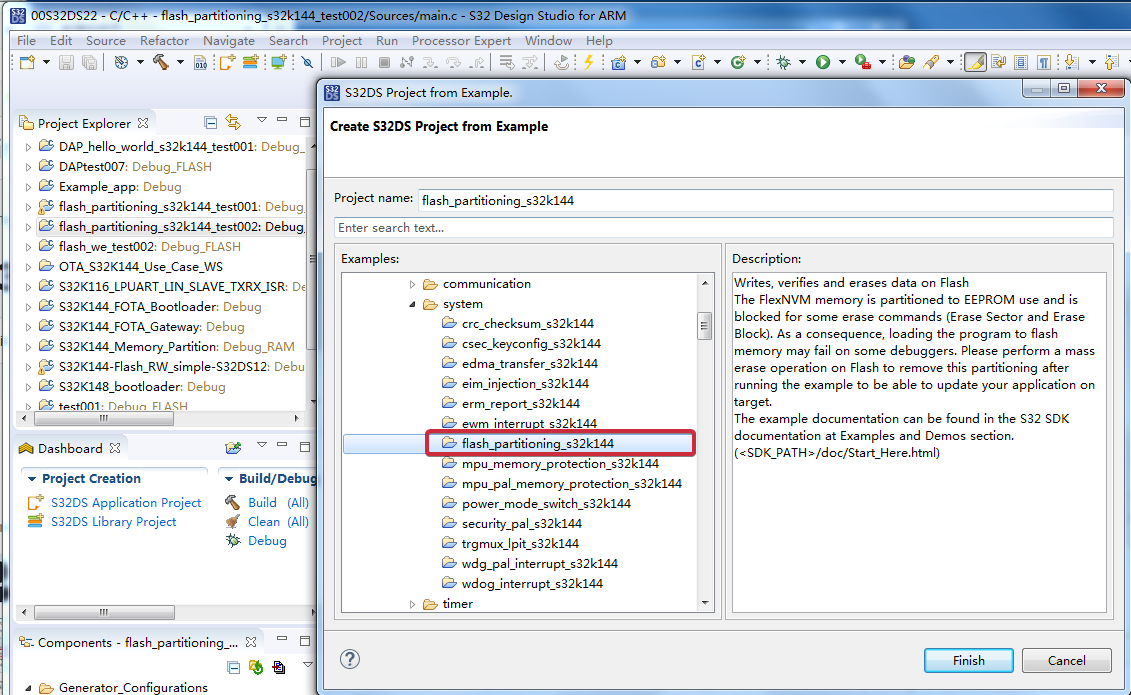Image resolution: width=1131 pixels, height=695 pixels.
Task: Collapse the Project Creation section
Action: [32, 479]
